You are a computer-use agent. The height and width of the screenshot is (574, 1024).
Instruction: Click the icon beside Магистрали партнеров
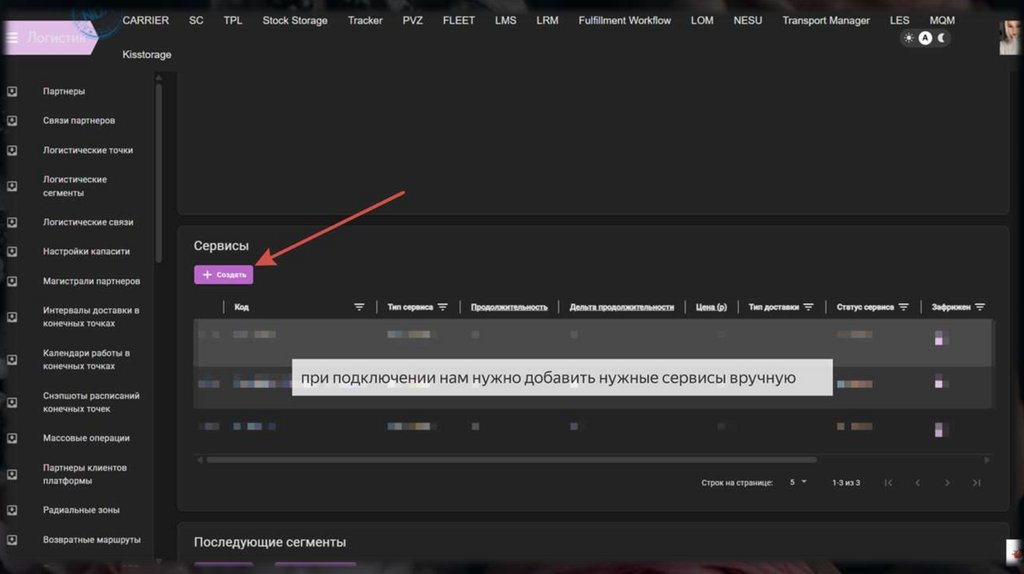(12, 281)
